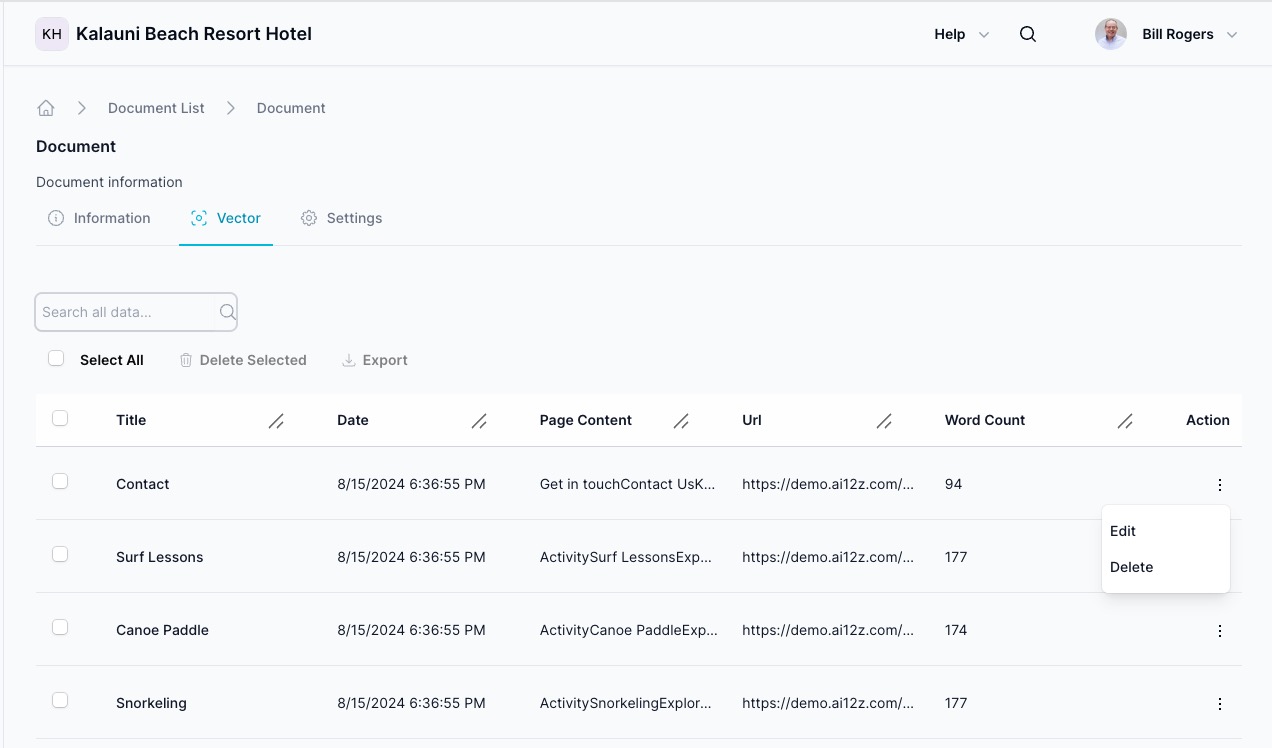
Task: Go to home via breadcrumb house icon
Action: (x=46, y=108)
